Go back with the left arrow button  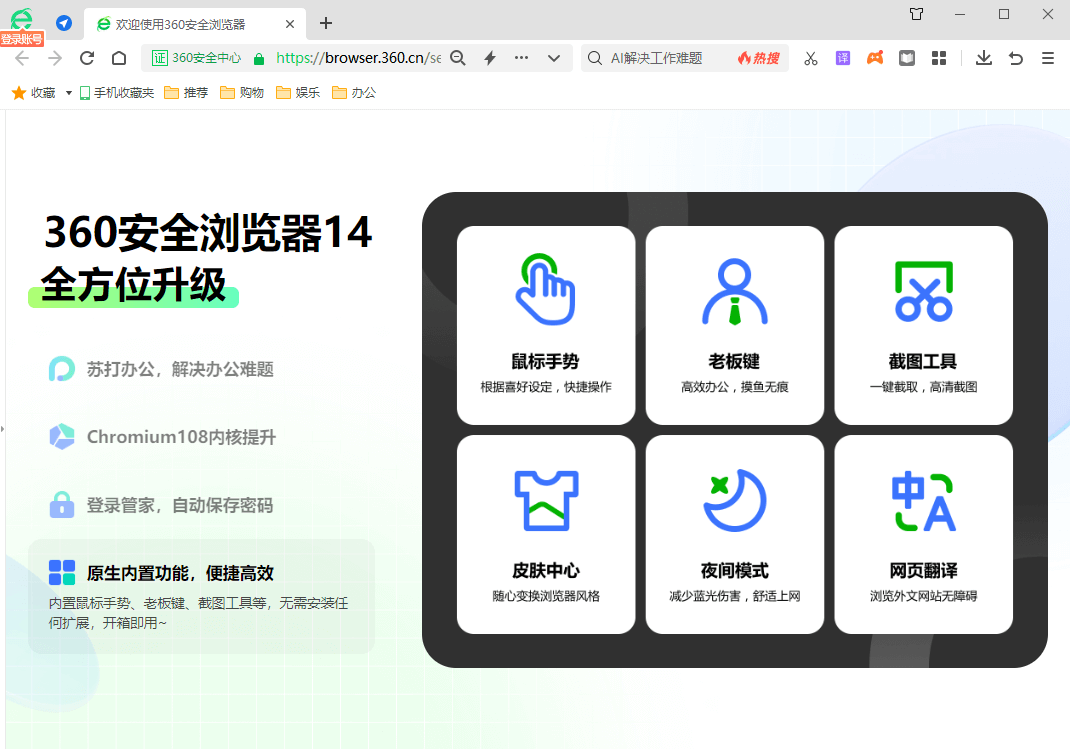tap(22, 58)
